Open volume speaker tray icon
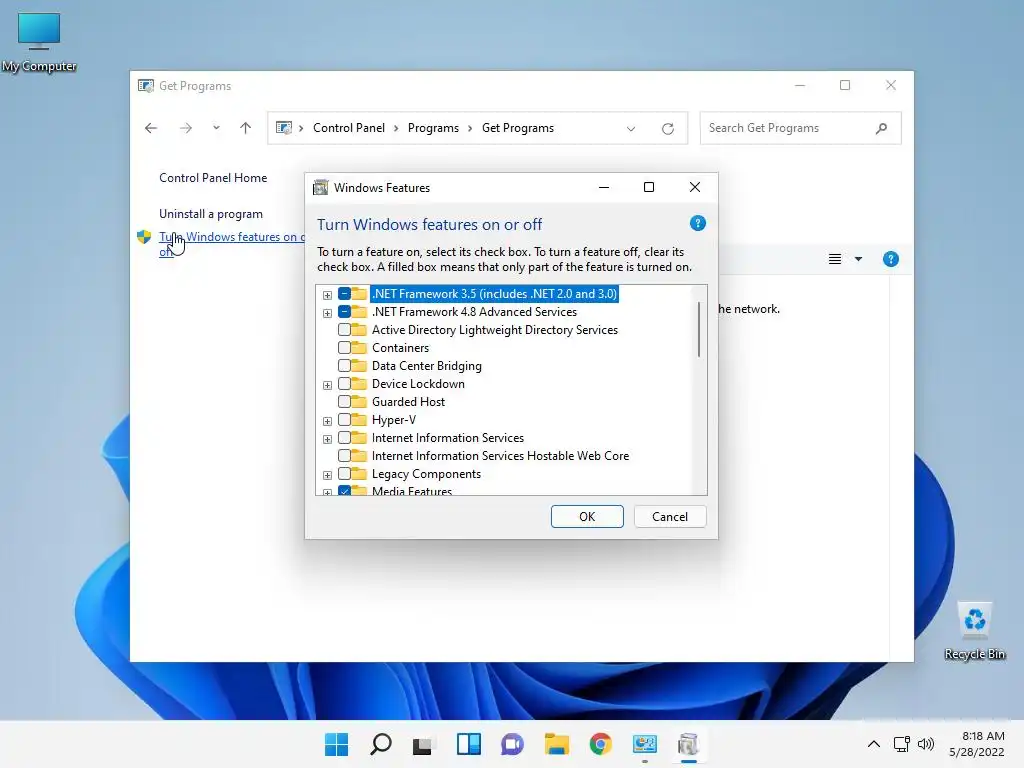This screenshot has height=768, width=1024. click(x=926, y=744)
